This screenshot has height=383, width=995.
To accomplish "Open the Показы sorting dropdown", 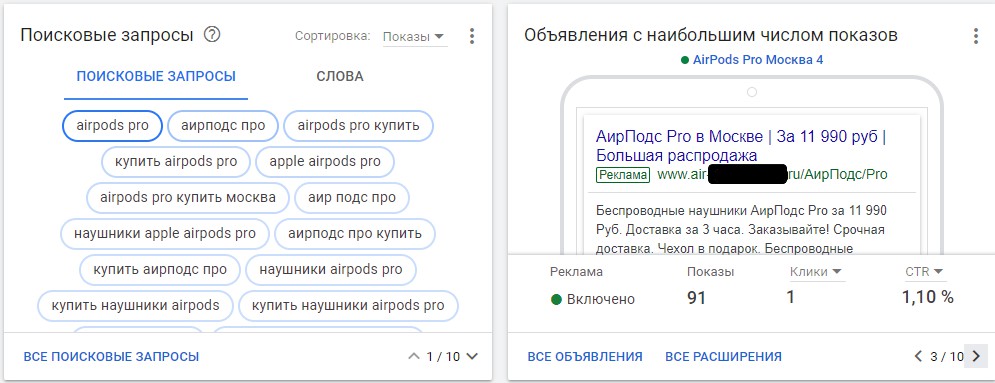I will [x=414, y=37].
